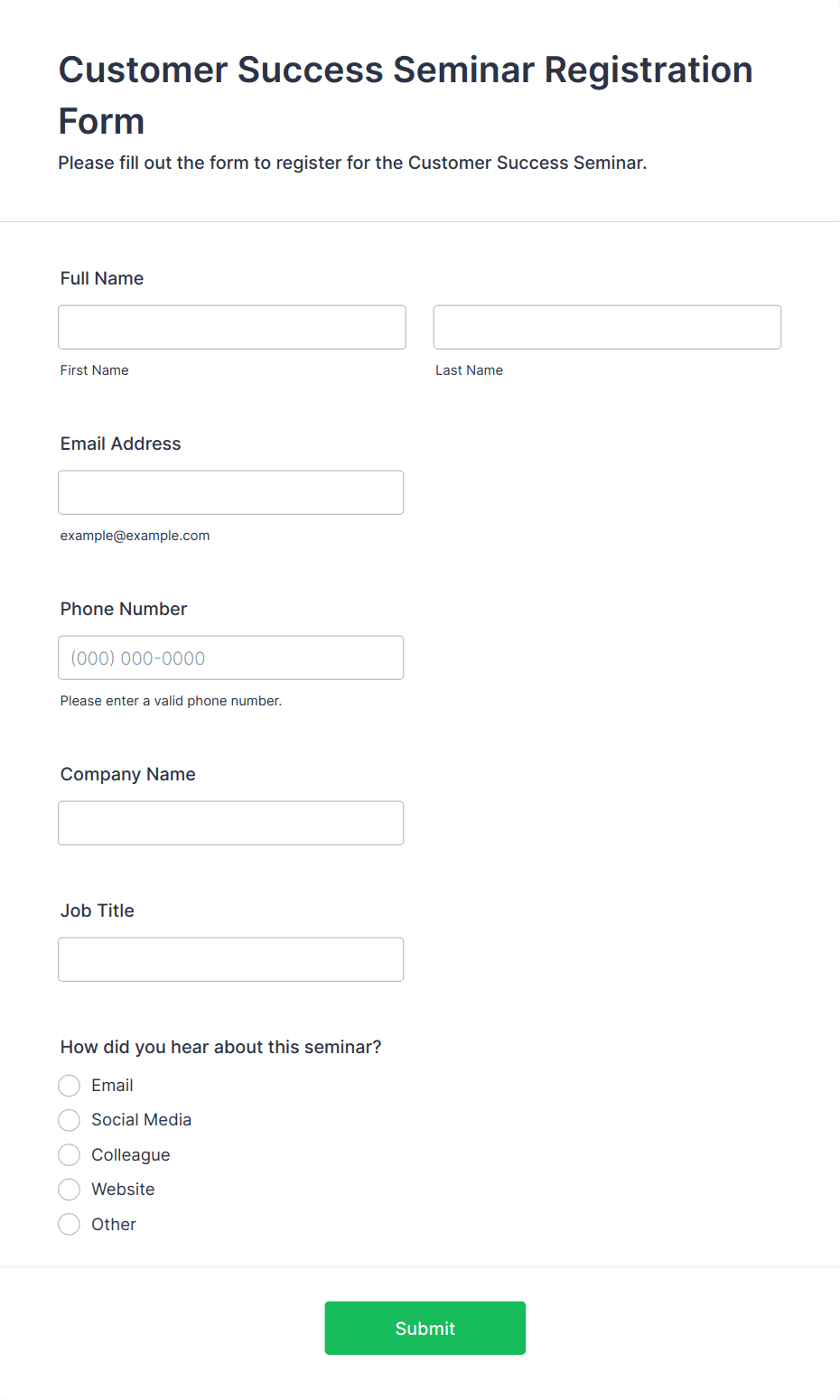Image resolution: width=840 pixels, height=1400 pixels.
Task: Choose the Social Media radio option
Action: click(70, 1120)
